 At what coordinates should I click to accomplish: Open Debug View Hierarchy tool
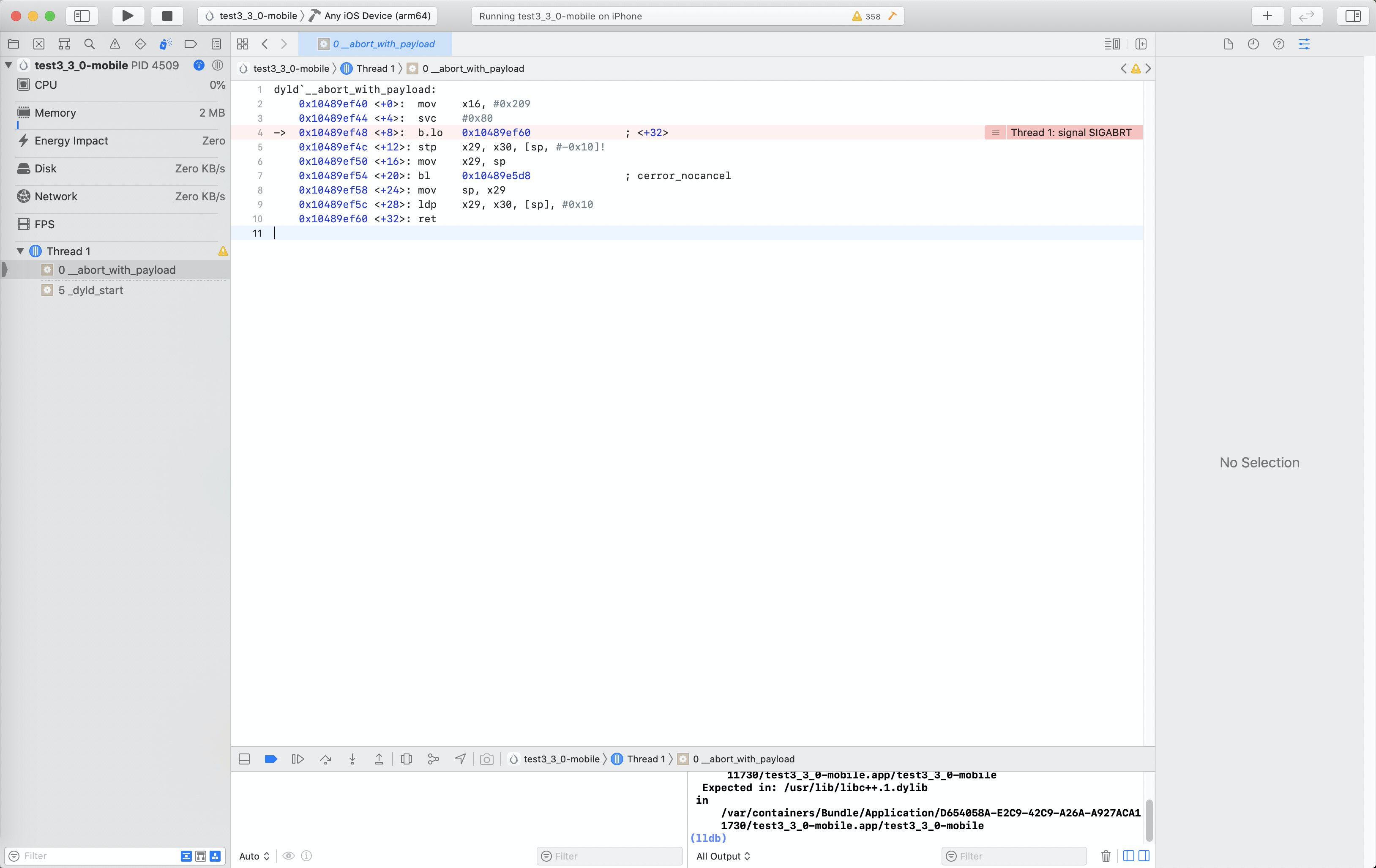[x=406, y=759]
